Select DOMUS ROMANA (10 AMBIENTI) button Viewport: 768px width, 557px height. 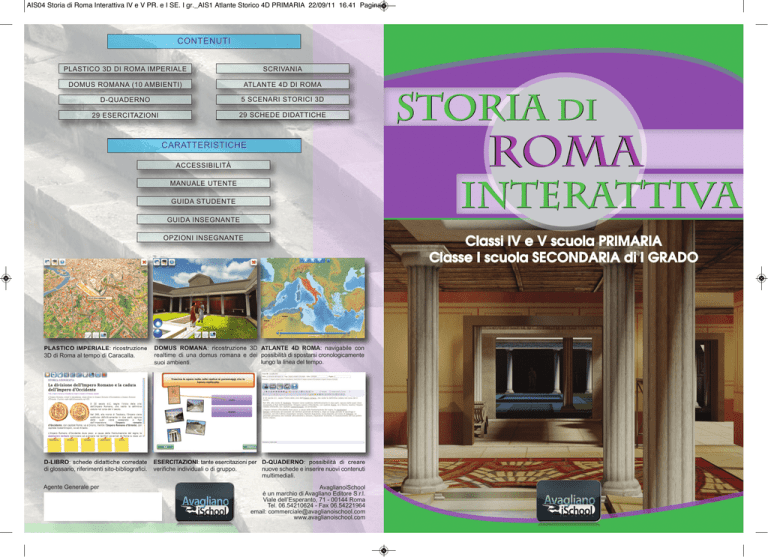(125, 84)
